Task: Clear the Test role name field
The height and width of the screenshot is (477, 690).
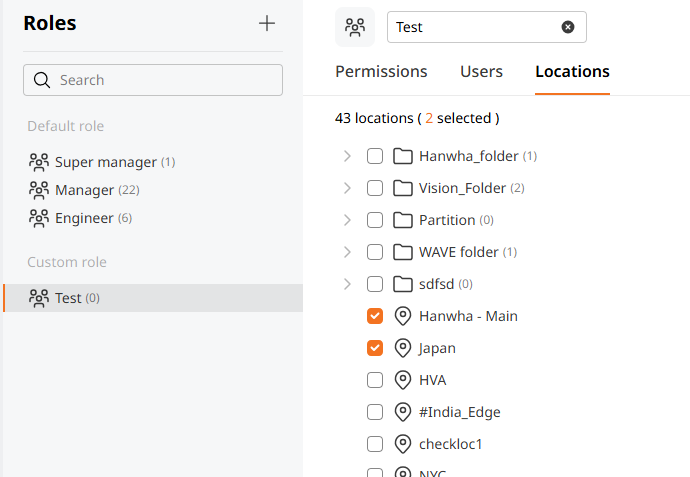Action: coord(568,27)
